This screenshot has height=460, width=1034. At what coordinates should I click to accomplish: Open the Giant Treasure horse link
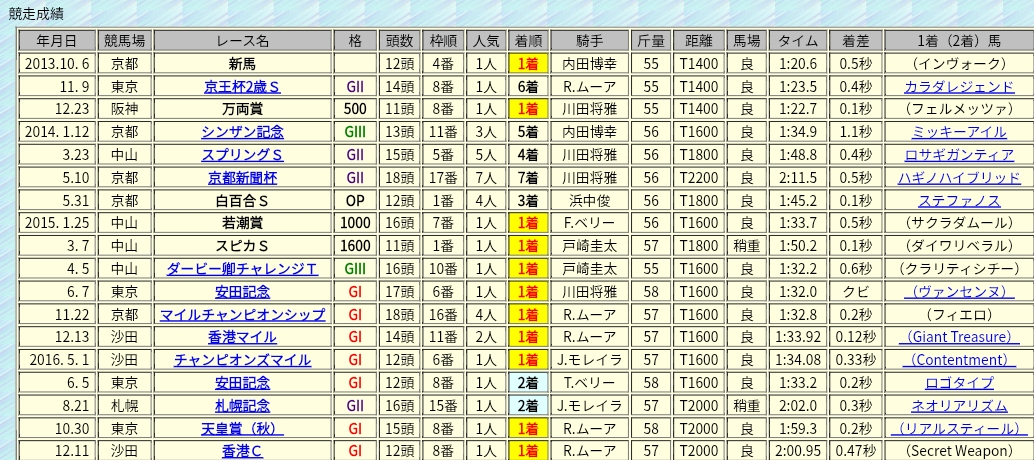(958, 337)
